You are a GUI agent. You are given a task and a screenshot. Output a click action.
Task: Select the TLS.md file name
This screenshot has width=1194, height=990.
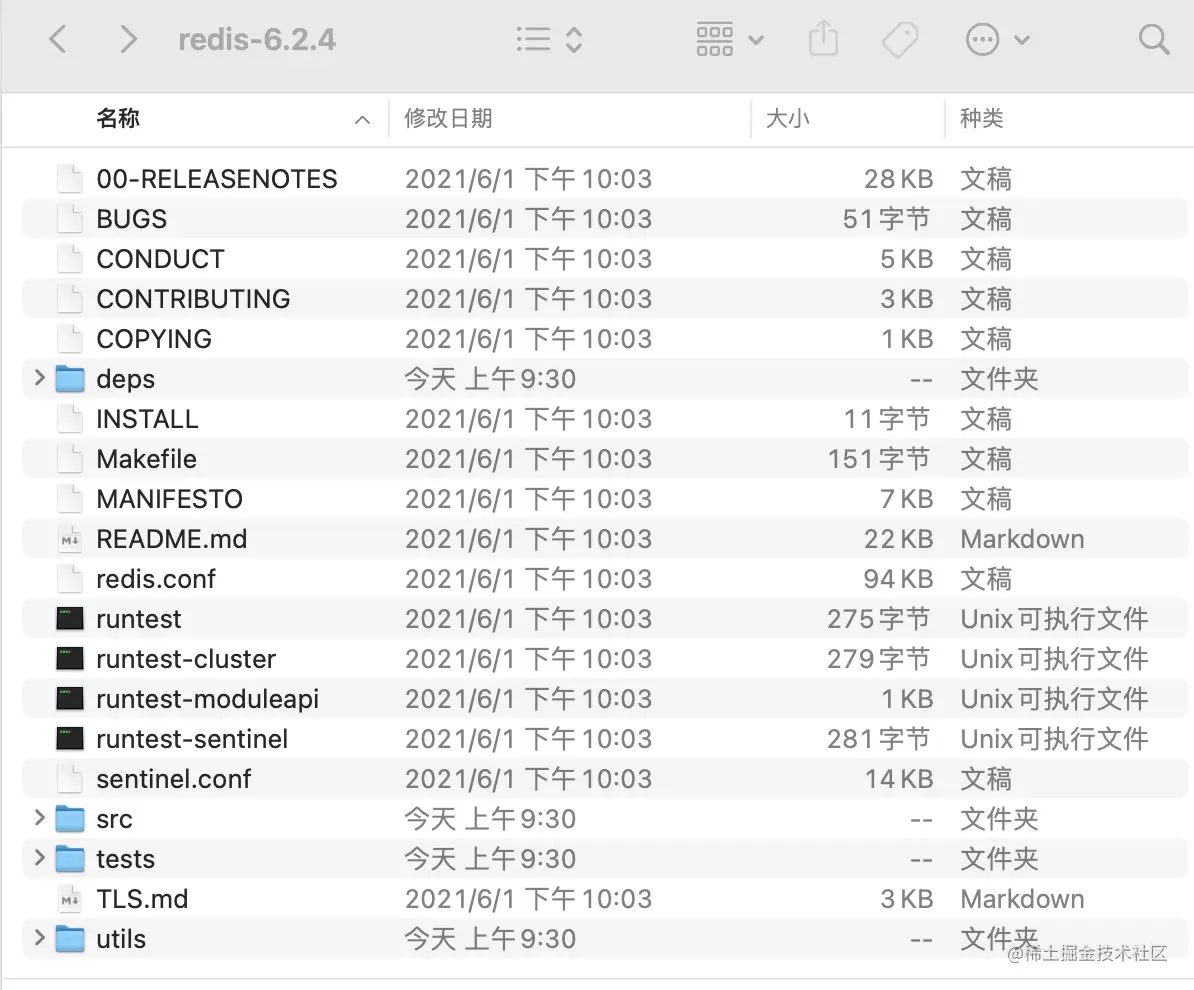coord(142,899)
